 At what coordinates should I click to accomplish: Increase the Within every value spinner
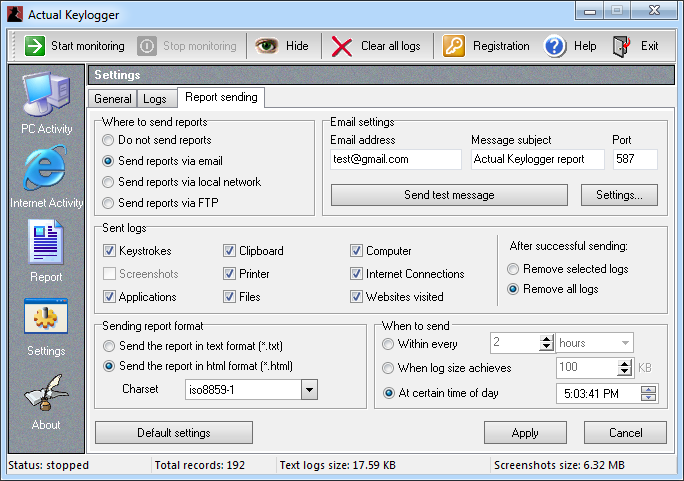click(x=546, y=339)
